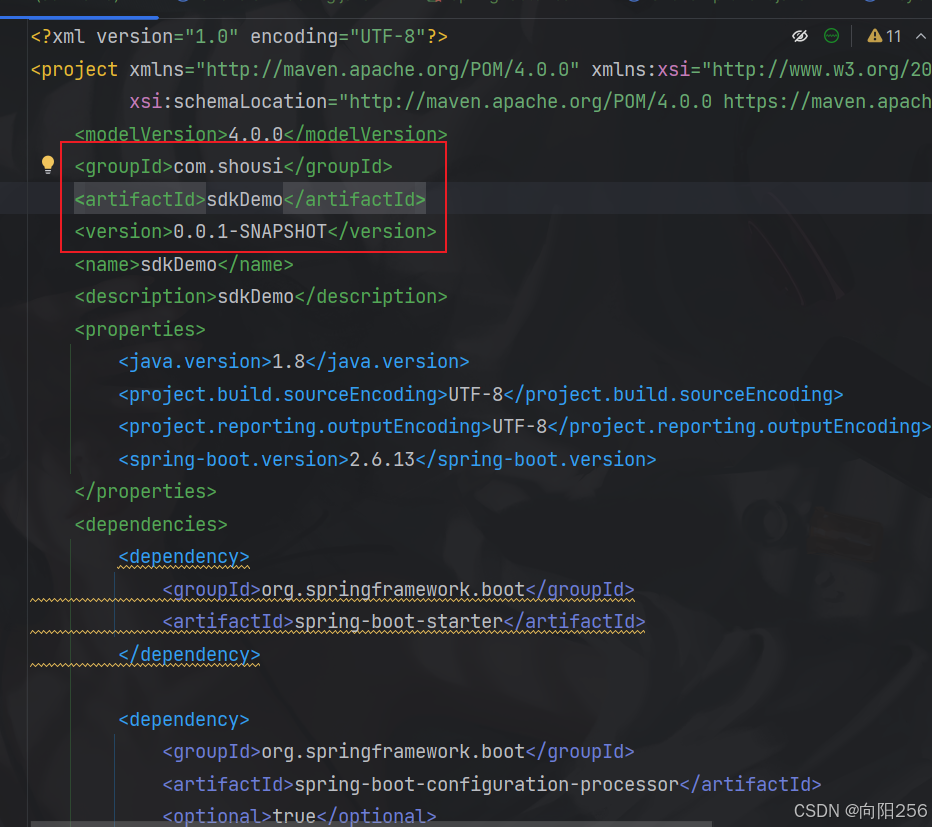The width and height of the screenshot is (932, 827).
Task: Click the project.build.sourceEncoding UTF-8 line
Action: pos(481,394)
